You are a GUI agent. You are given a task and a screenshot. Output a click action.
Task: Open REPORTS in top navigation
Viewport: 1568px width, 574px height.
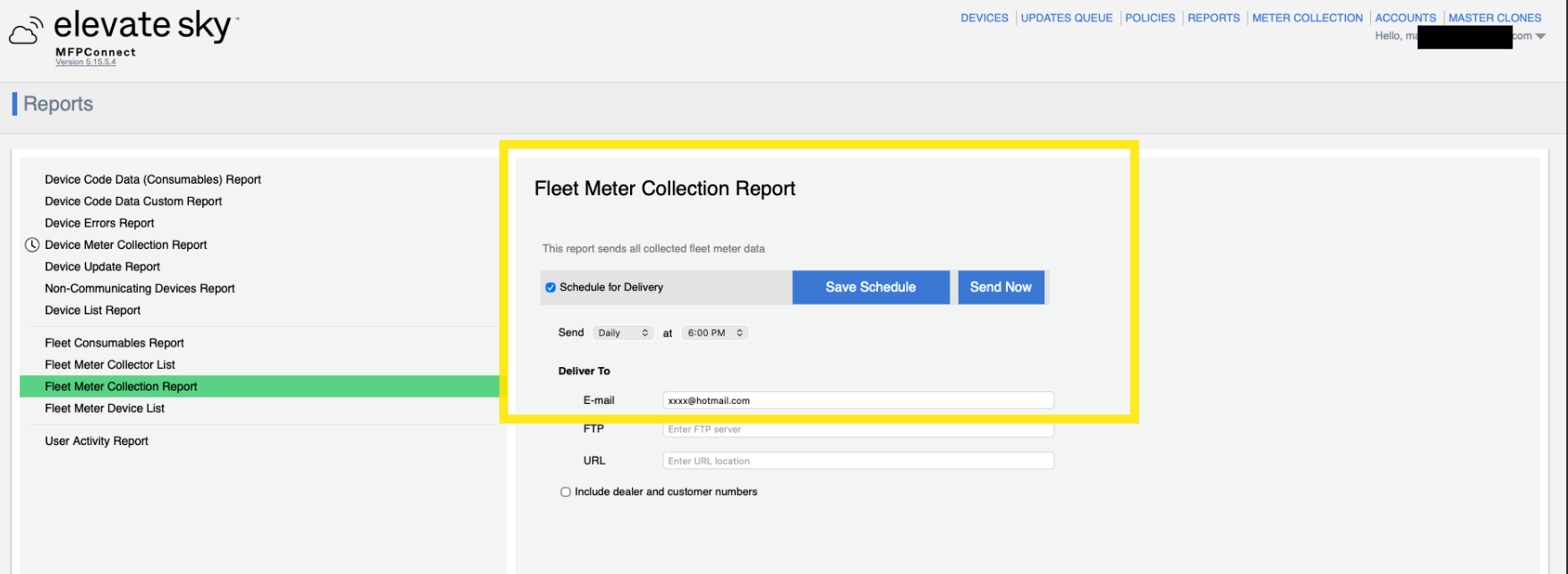(1214, 18)
